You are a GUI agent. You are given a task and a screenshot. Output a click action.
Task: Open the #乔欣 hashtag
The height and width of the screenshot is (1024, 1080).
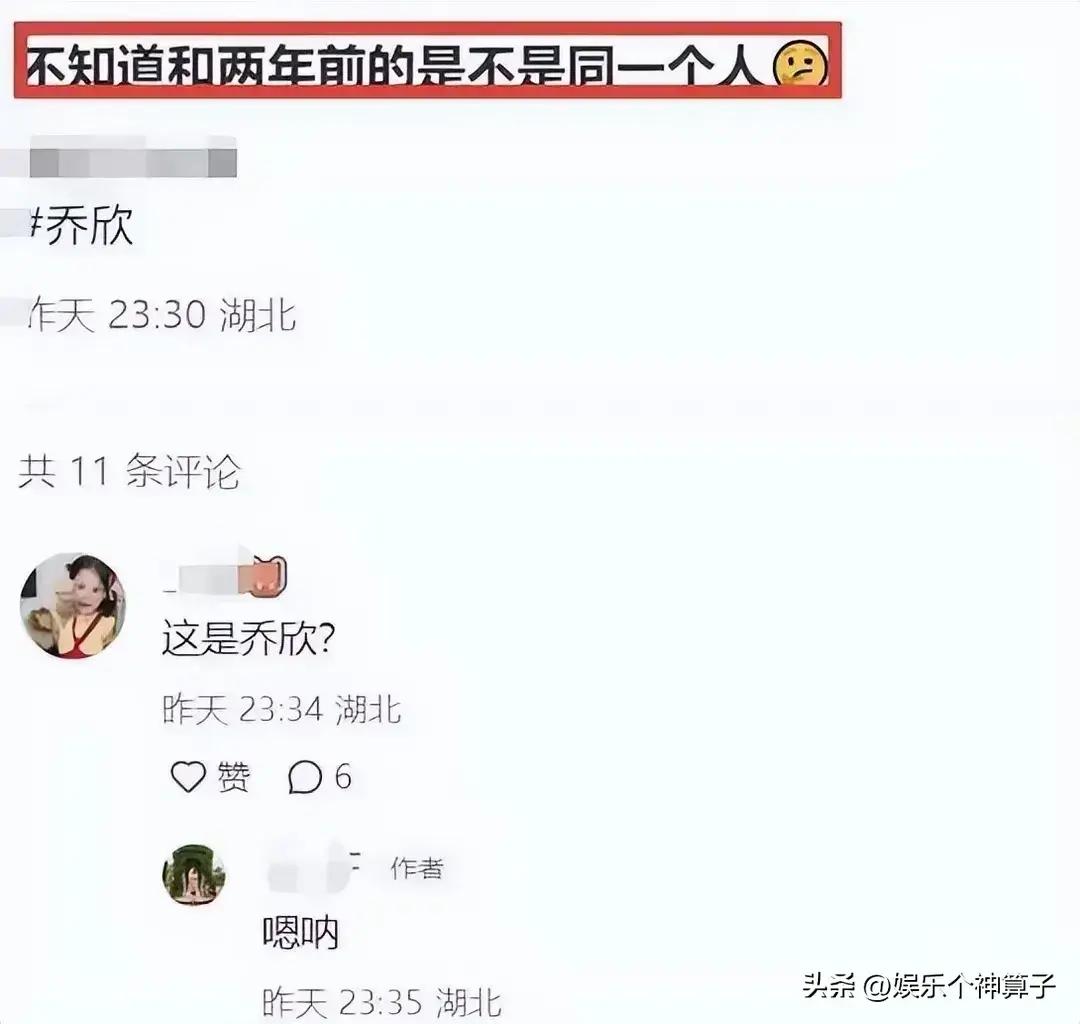81,224
